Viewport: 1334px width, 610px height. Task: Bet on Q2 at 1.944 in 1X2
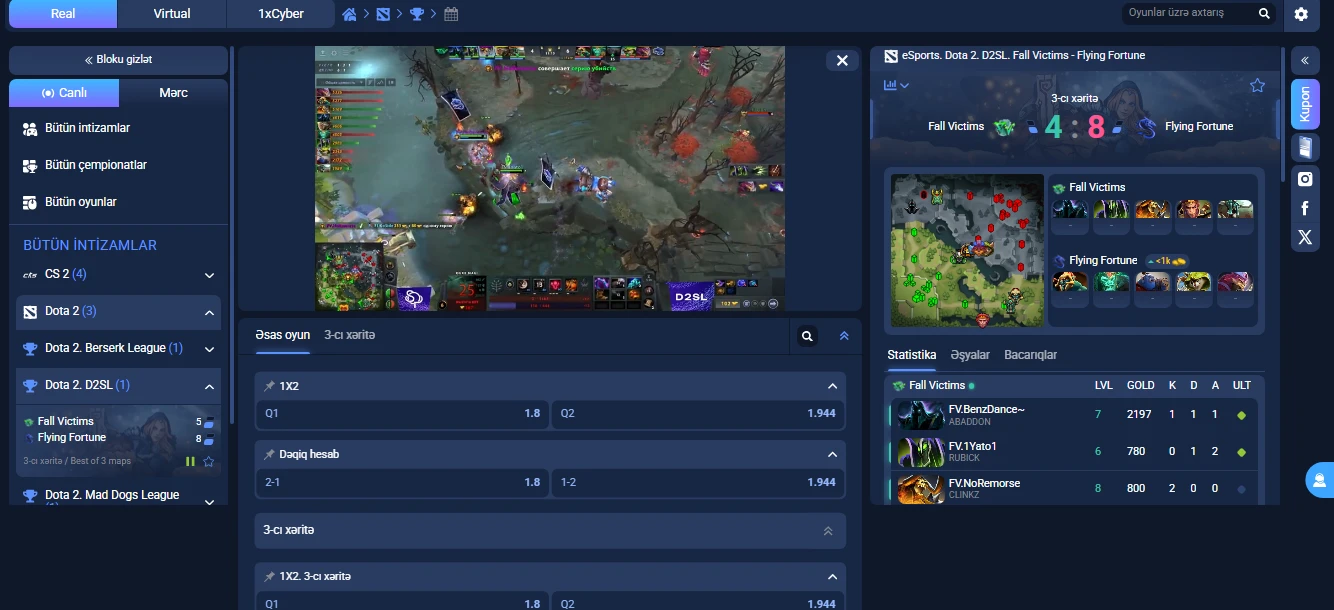(x=698, y=413)
